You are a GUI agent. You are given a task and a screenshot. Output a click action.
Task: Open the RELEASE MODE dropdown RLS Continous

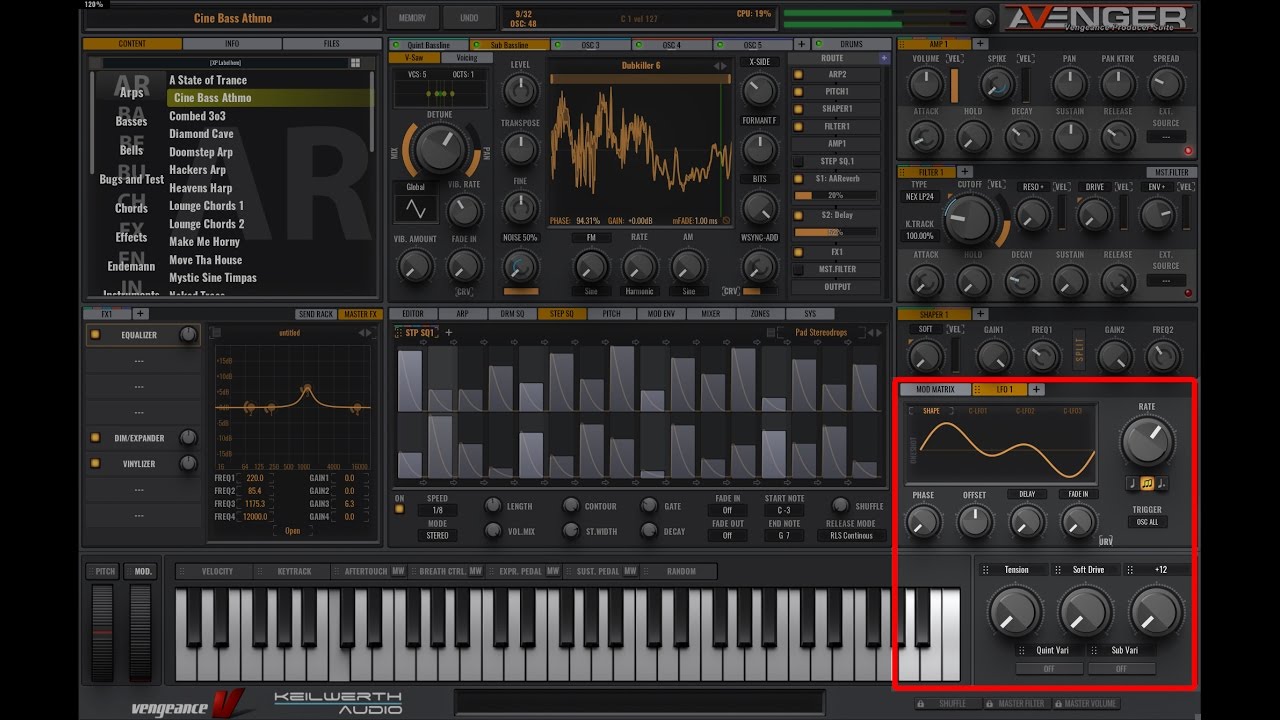pyautogui.click(x=851, y=535)
